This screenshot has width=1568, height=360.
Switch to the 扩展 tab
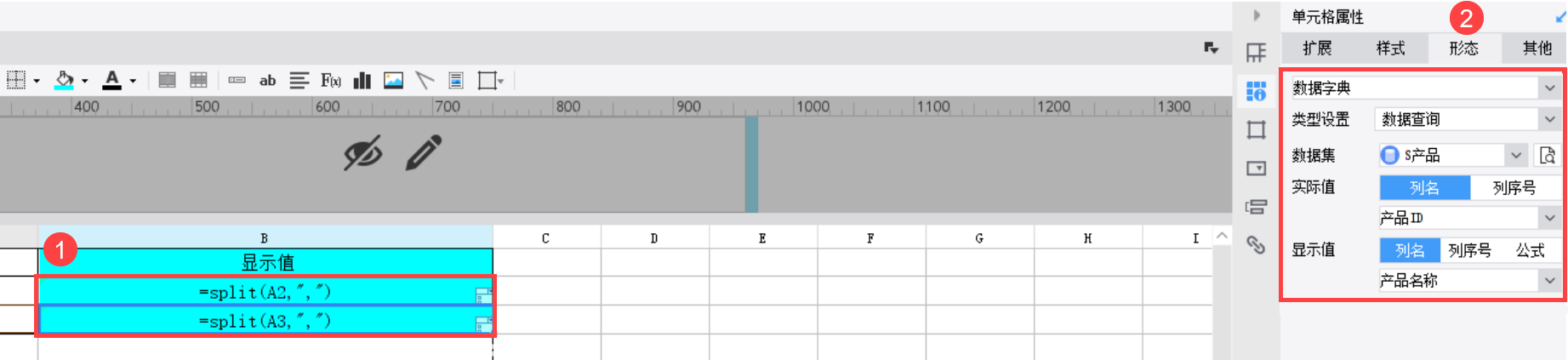1317,49
